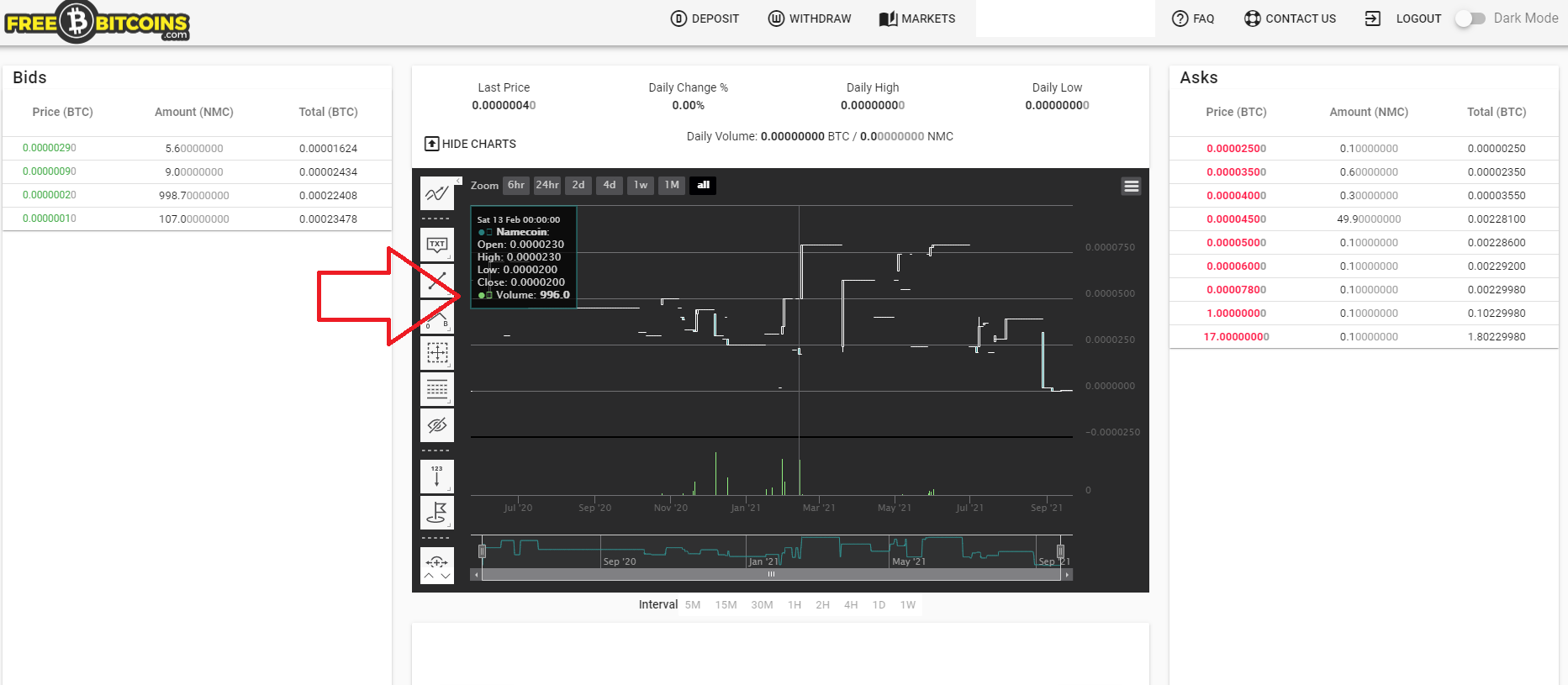Choose the 15M interval
Screen dimensions: 1568x685
point(726,605)
